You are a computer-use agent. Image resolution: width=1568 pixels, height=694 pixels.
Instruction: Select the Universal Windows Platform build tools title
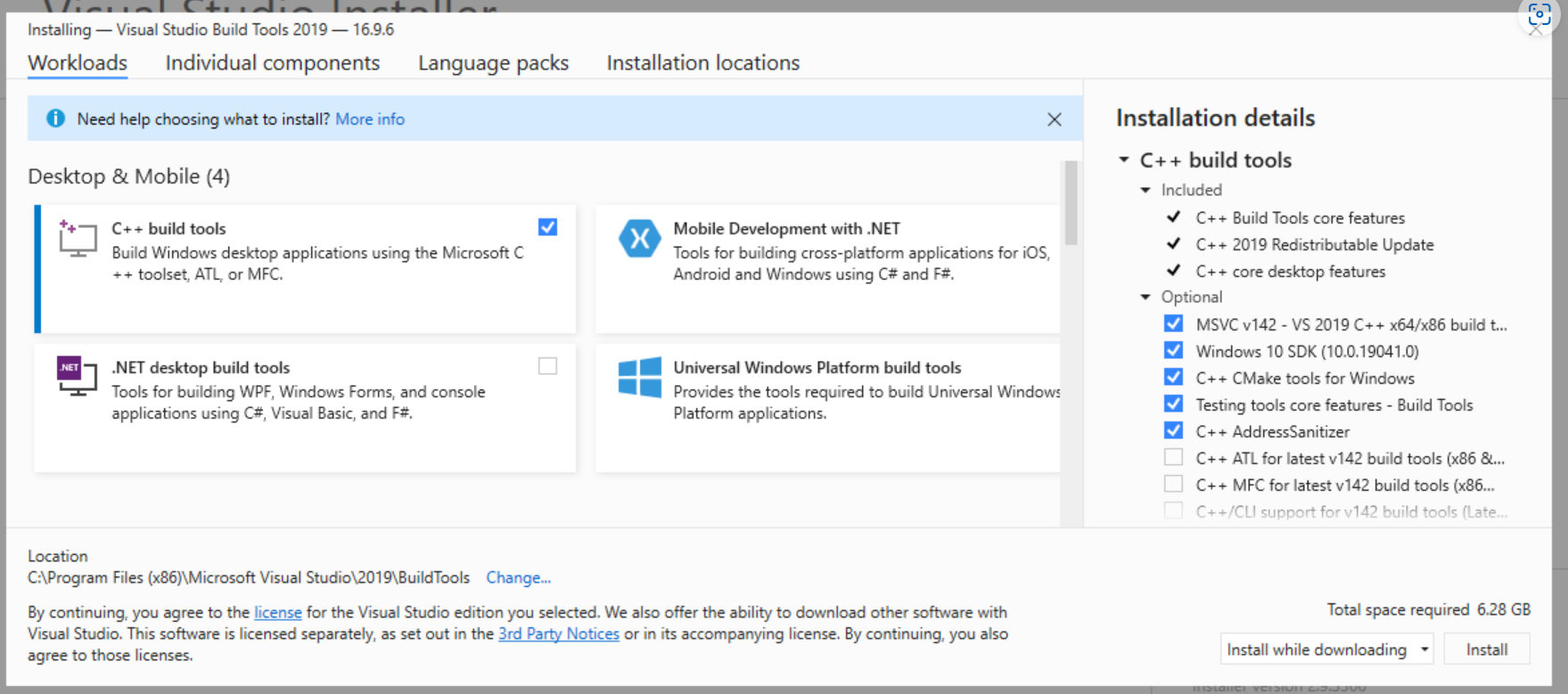[x=817, y=367]
